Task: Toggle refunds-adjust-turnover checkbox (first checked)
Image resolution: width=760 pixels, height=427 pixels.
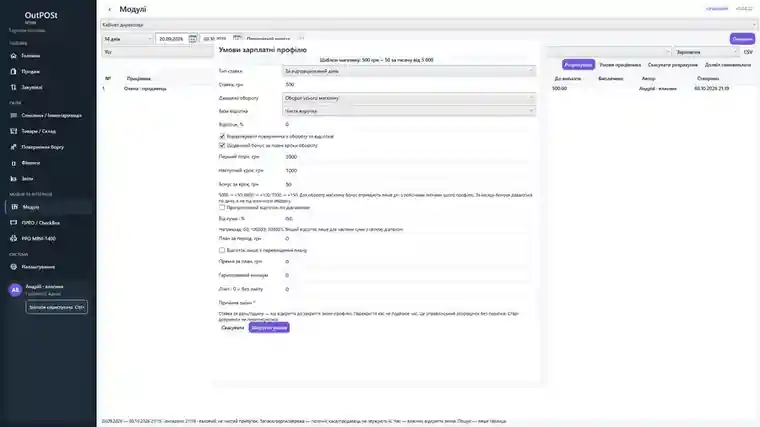Action: point(222,136)
